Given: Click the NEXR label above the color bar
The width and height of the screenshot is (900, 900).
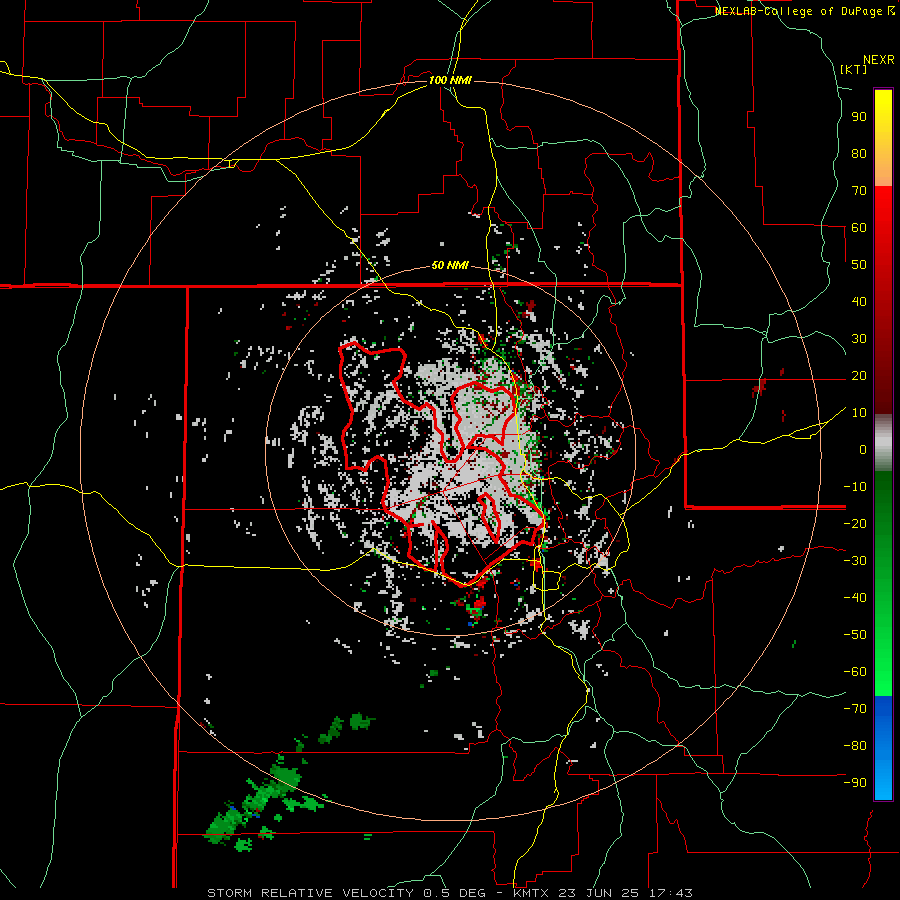Looking at the screenshot, I should coord(879,60).
